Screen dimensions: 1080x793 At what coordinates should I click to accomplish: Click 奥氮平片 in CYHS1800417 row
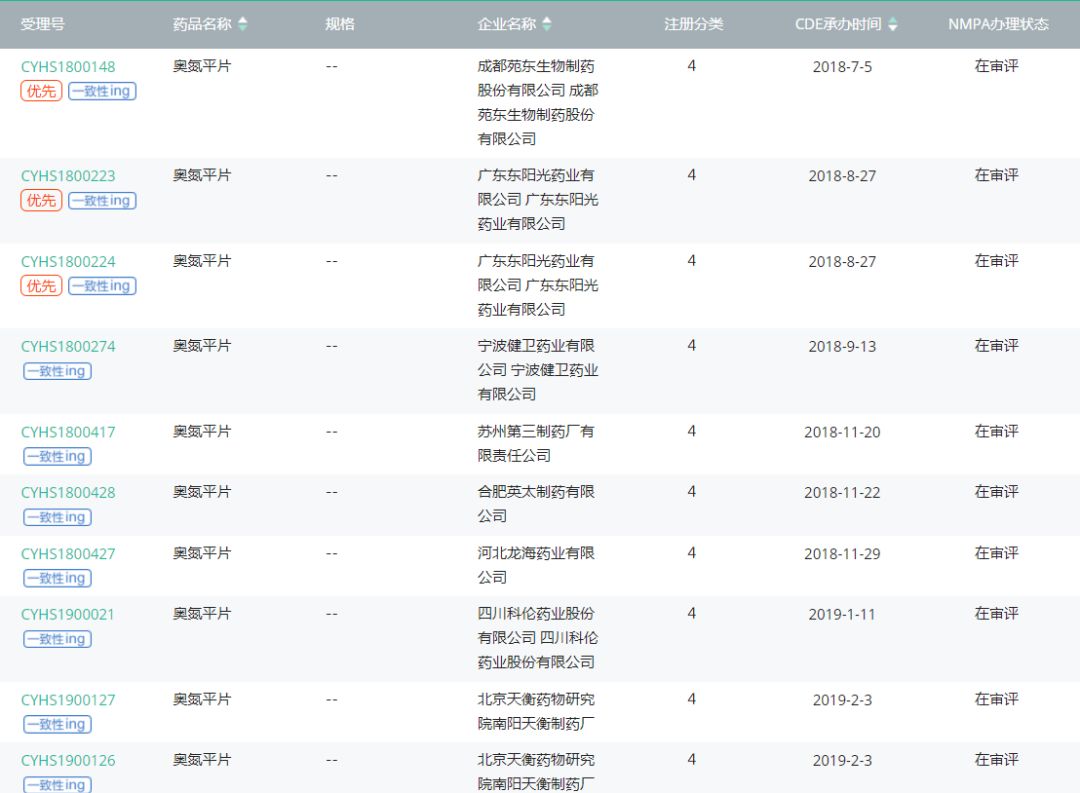(202, 431)
